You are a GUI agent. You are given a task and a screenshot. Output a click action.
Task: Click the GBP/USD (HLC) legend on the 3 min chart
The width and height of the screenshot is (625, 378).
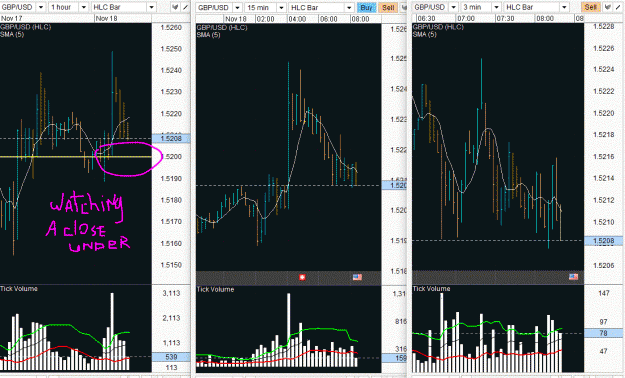[x=438, y=27]
